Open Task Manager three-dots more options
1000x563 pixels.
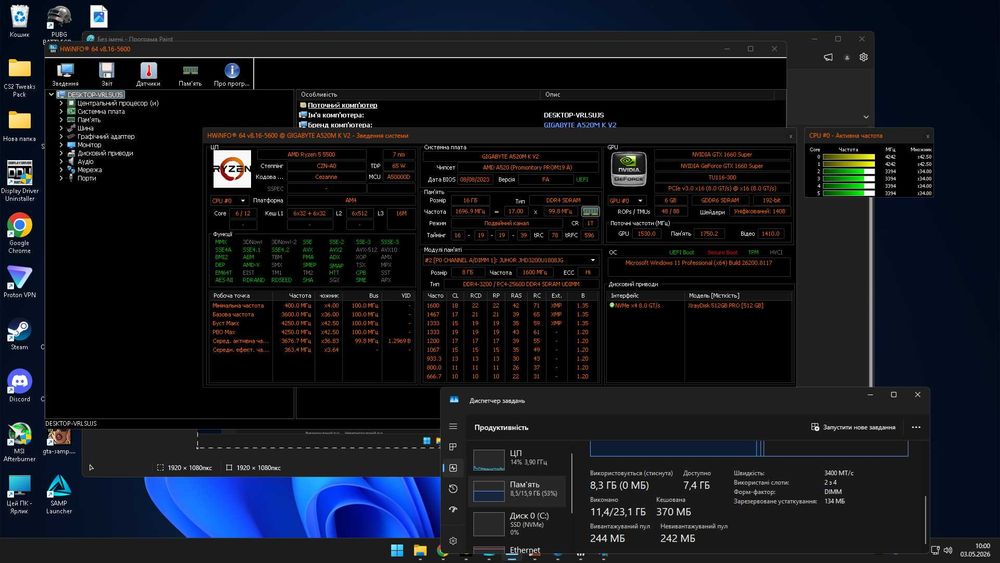tap(916, 427)
